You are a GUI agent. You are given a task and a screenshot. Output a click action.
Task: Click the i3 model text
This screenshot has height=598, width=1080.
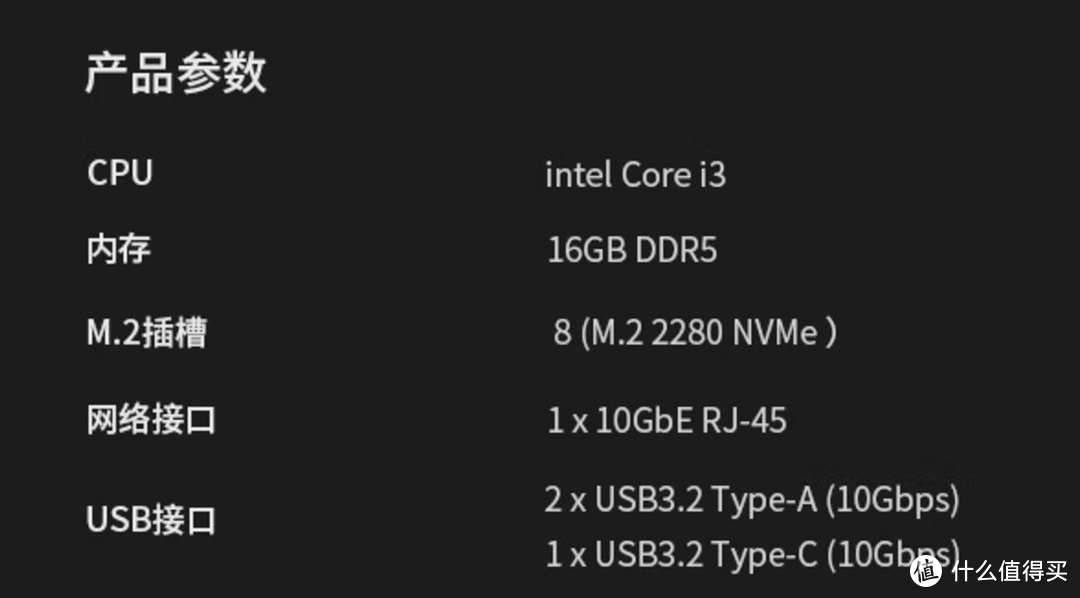coord(711,175)
